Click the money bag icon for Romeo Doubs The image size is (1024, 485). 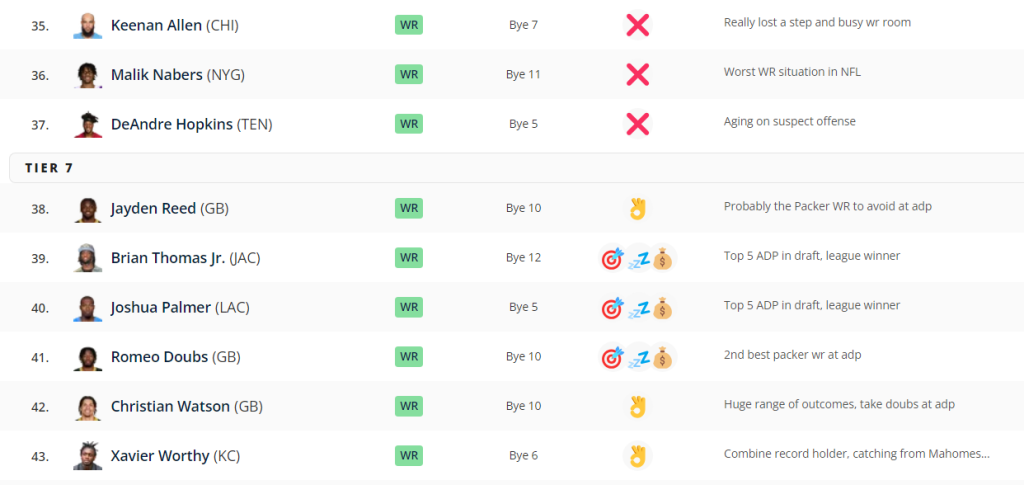(x=662, y=357)
